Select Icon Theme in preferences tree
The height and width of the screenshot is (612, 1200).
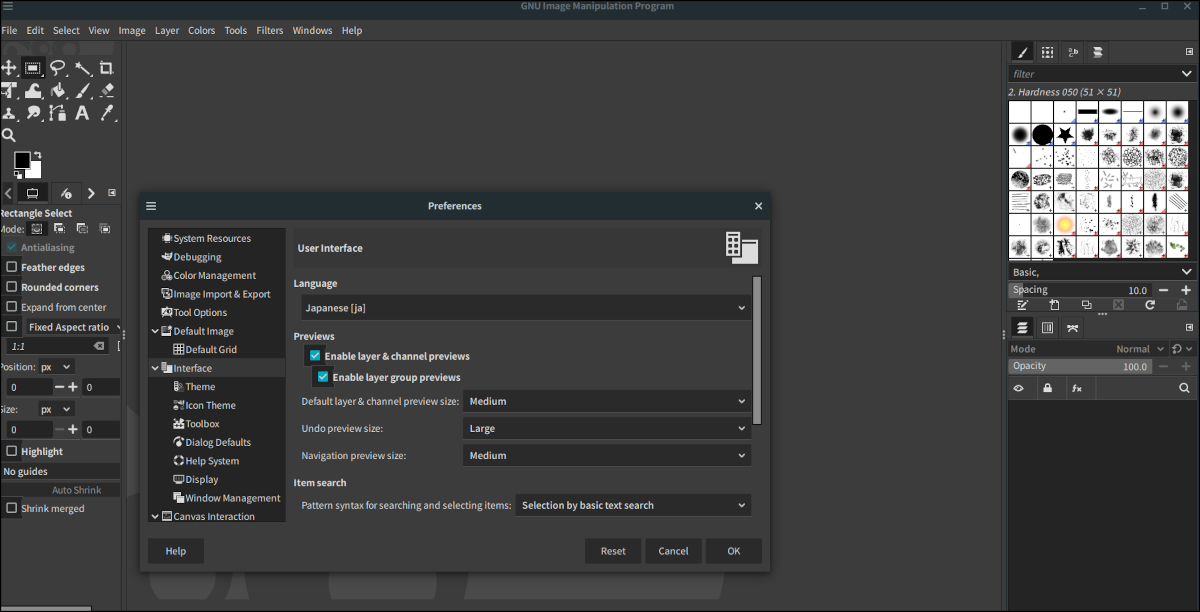pyautogui.click(x=210, y=405)
